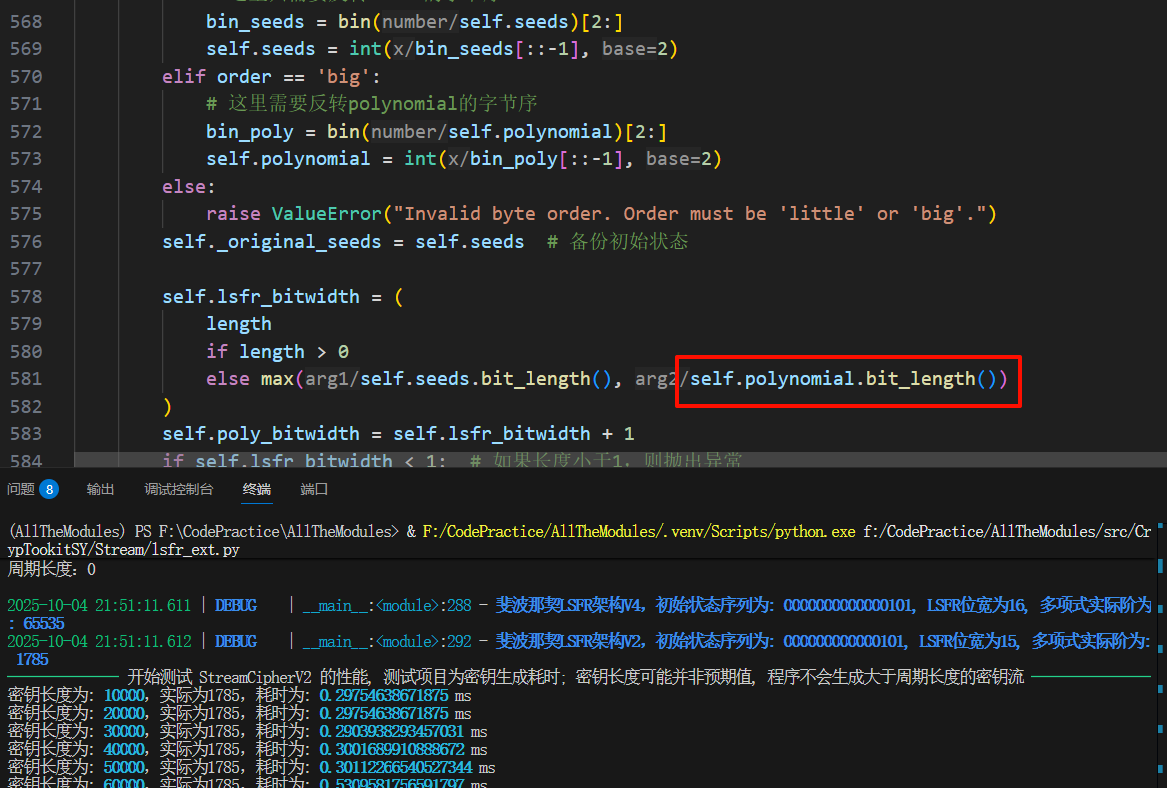
Task: Click line number 570 in the gutter
Action: click(26, 77)
